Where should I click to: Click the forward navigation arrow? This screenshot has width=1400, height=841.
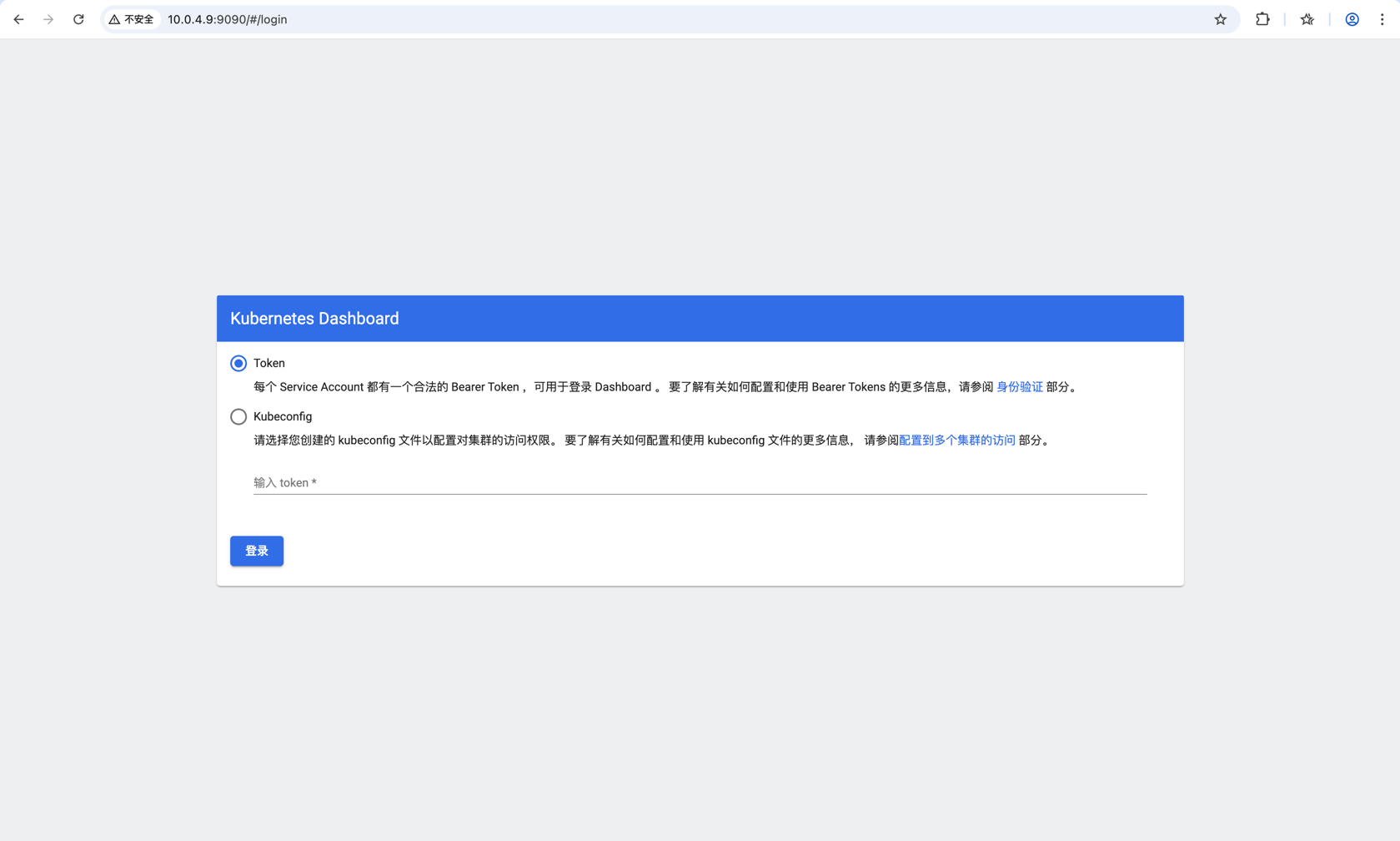point(48,18)
